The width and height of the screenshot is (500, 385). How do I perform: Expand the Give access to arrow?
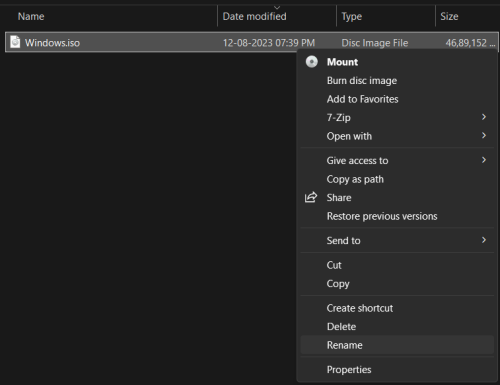484,160
